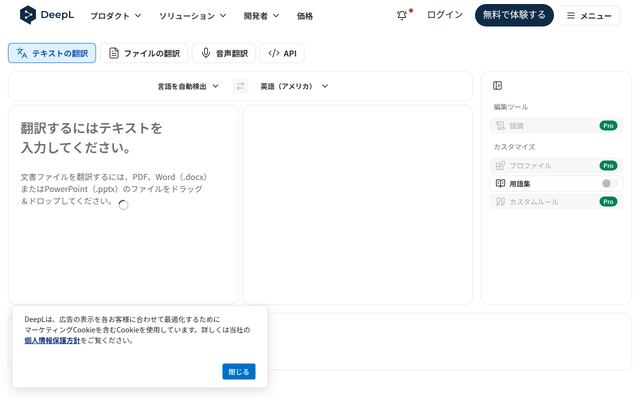
Task: Open the notifications bell icon
Action: coord(402,16)
